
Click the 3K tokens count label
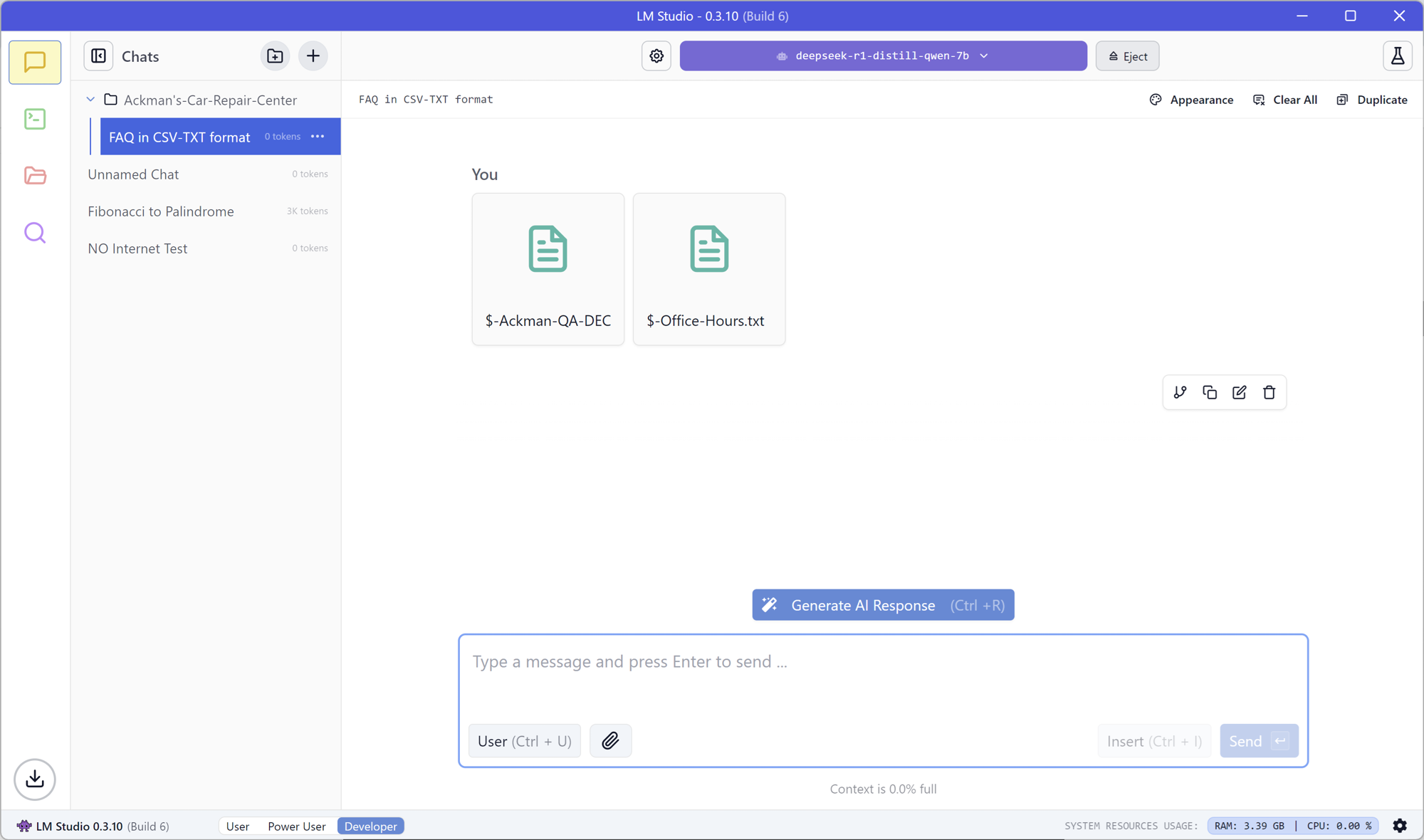point(307,211)
